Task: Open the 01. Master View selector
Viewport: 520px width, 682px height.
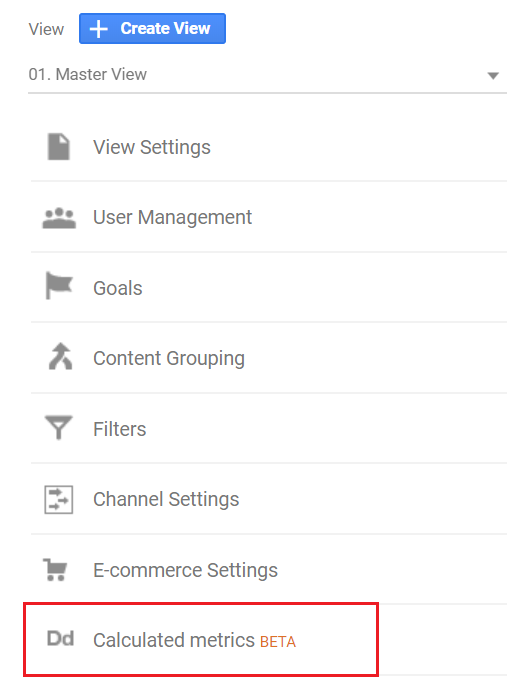Action: pyautogui.click(x=267, y=75)
